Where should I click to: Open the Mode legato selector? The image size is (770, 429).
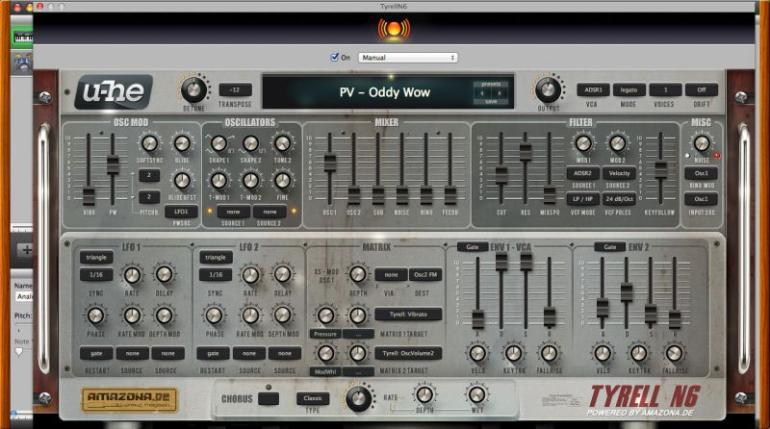point(629,90)
